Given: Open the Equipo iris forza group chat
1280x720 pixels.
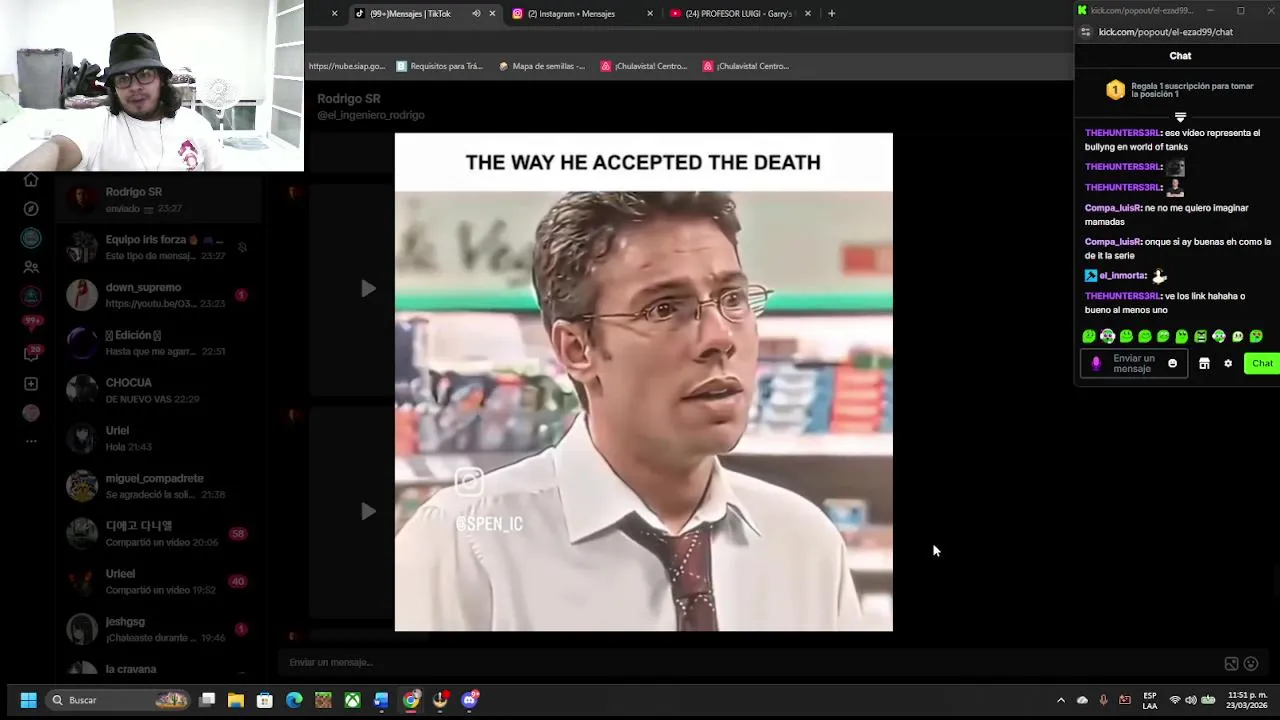Looking at the screenshot, I should (x=160, y=247).
